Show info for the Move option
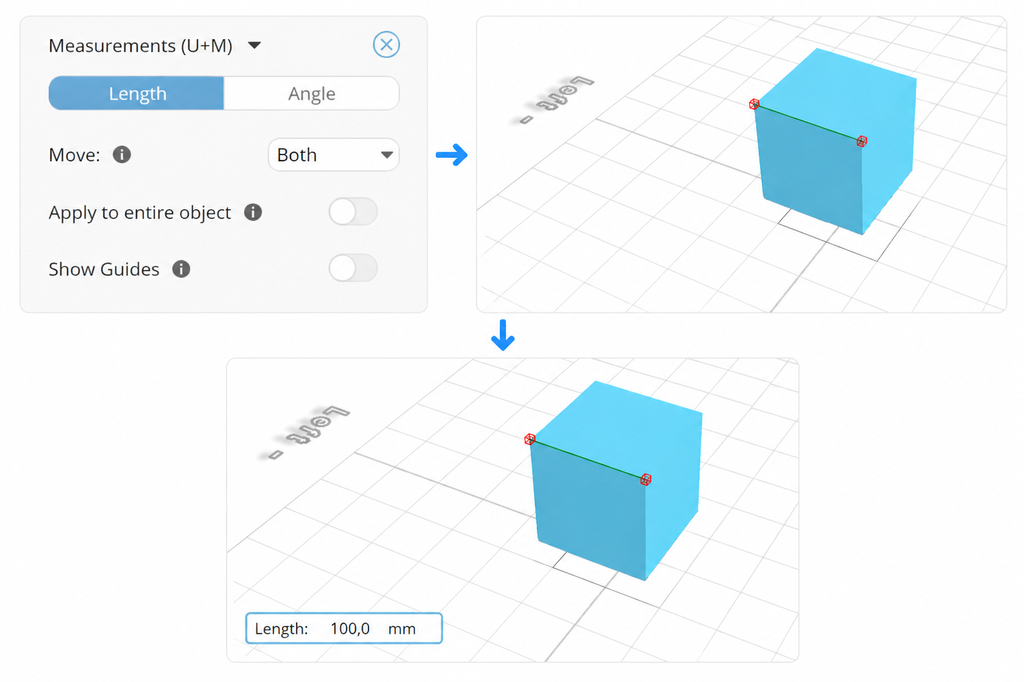 pos(121,154)
